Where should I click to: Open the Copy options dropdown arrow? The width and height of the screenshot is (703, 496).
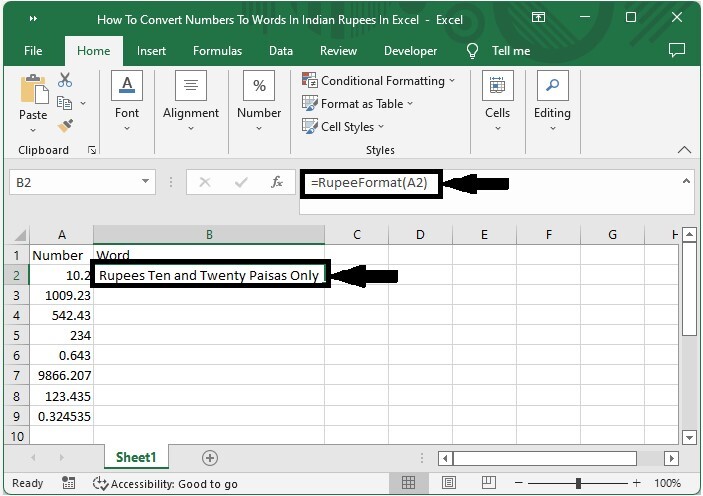[x=83, y=104]
